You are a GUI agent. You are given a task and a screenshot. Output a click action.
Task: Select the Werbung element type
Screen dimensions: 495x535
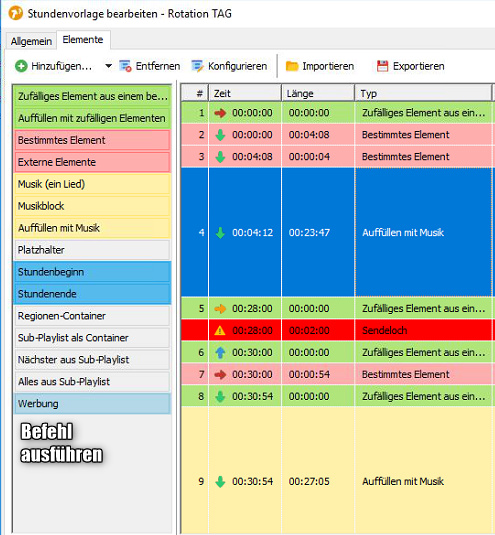coord(92,404)
